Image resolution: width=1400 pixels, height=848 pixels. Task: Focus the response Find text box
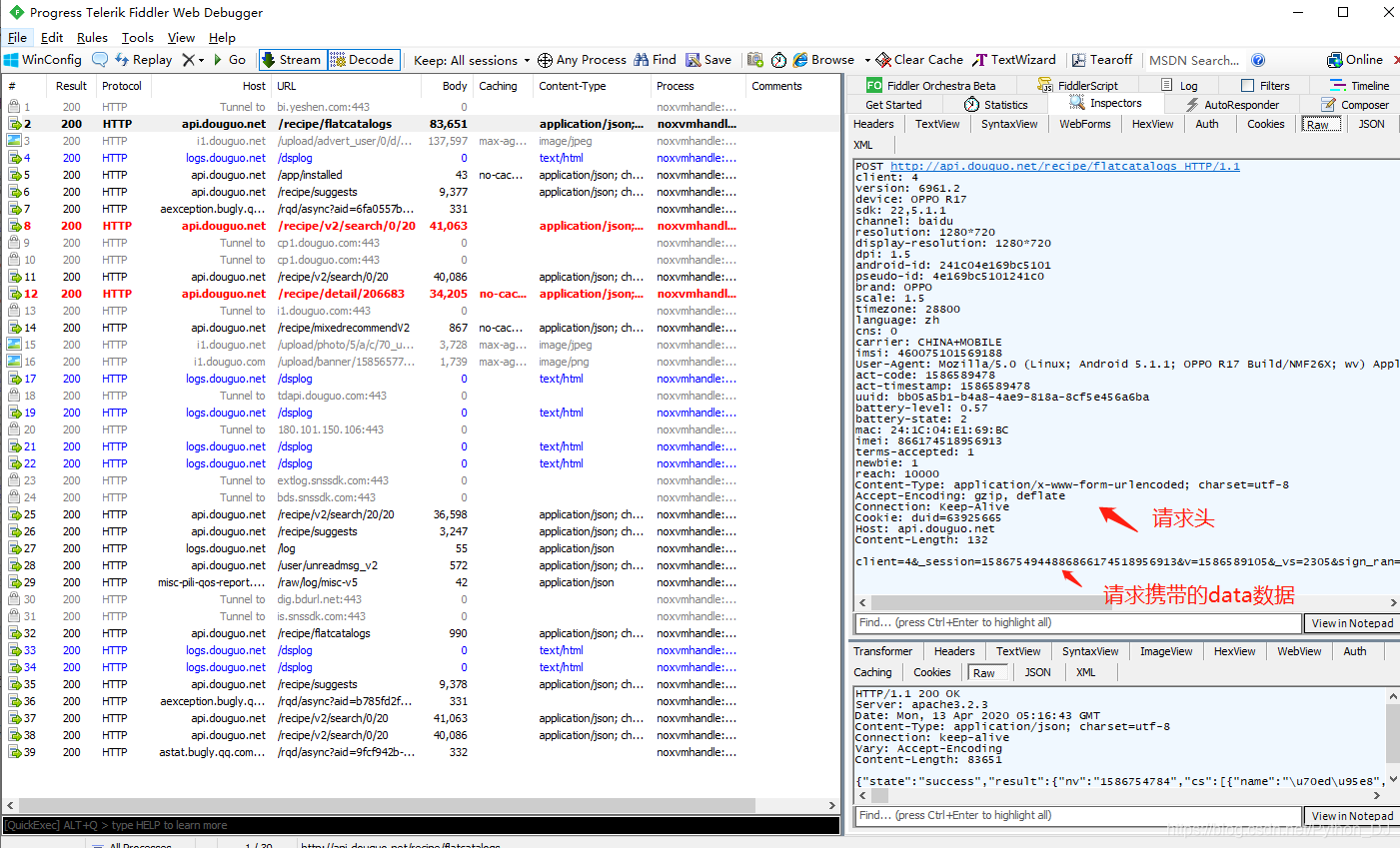click(x=1078, y=816)
